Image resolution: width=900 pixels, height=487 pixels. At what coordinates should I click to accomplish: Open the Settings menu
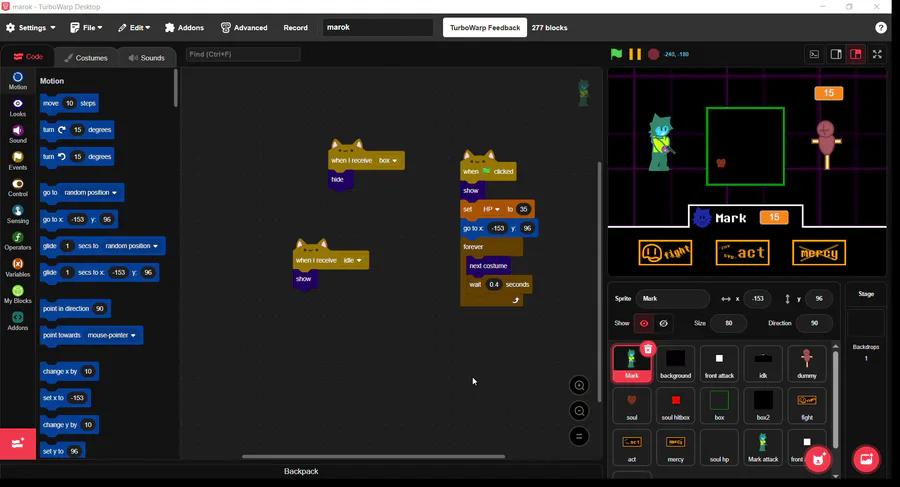(x=31, y=28)
